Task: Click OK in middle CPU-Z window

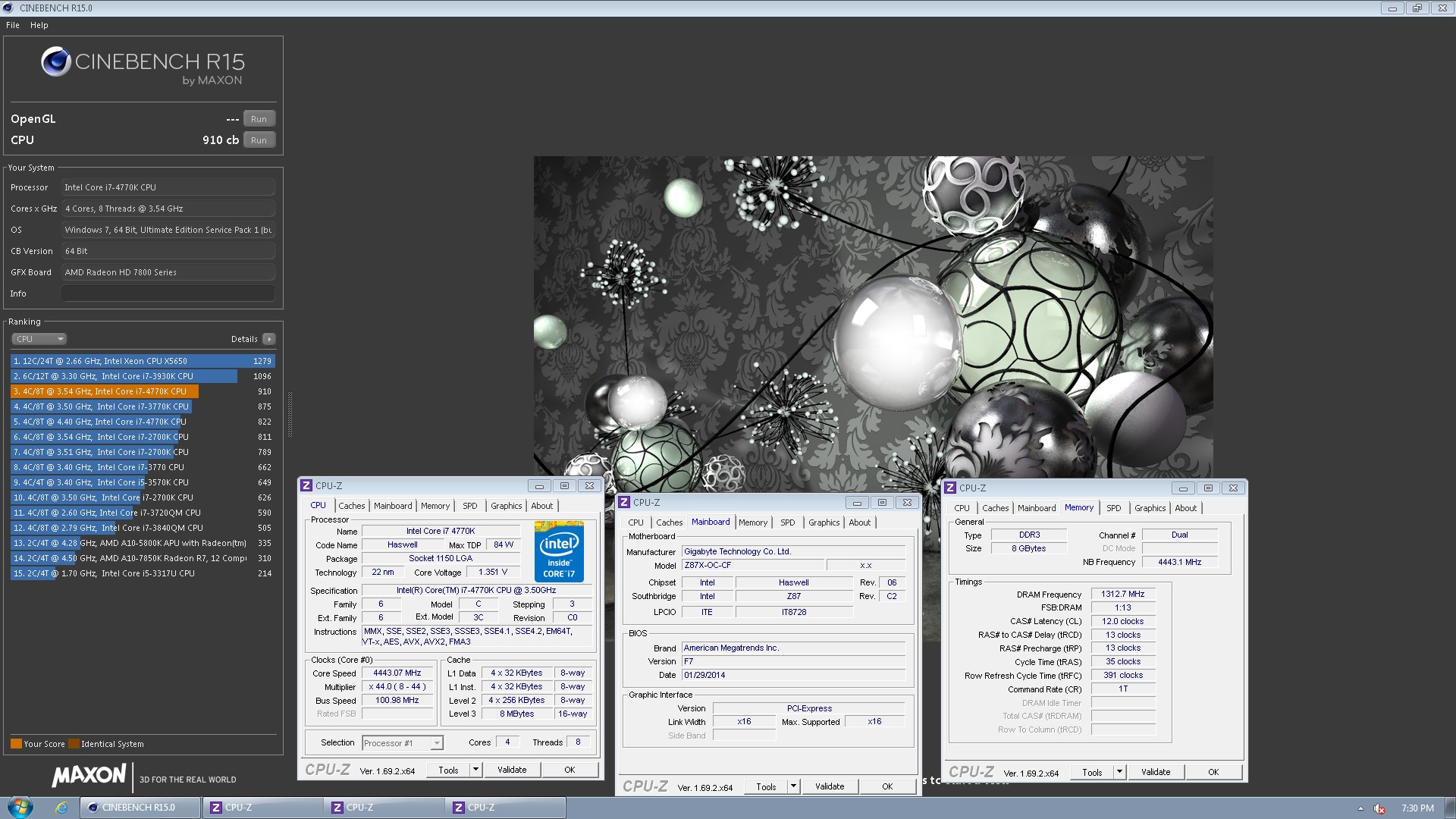Action: point(887,786)
